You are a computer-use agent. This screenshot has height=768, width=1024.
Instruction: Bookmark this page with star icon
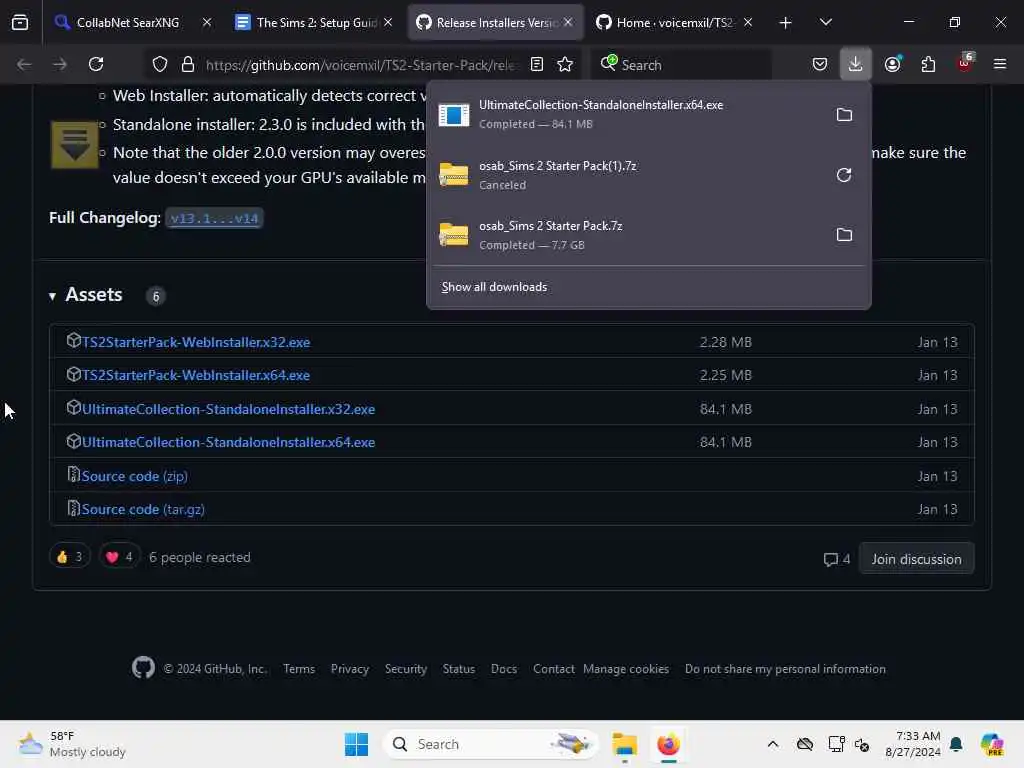(x=565, y=64)
